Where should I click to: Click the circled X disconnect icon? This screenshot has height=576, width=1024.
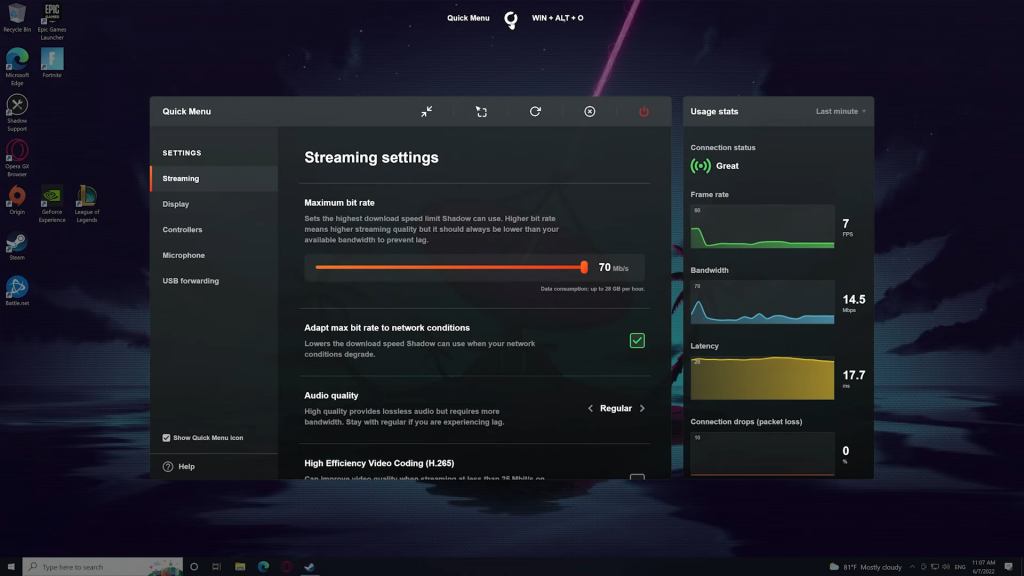click(x=590, y=112)
